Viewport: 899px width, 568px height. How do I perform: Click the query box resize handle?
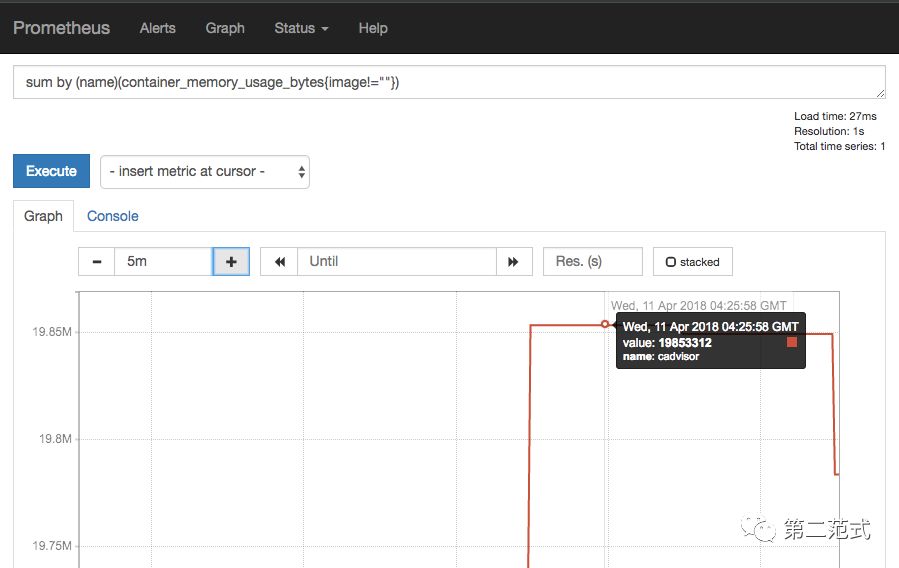click(881, 93)
